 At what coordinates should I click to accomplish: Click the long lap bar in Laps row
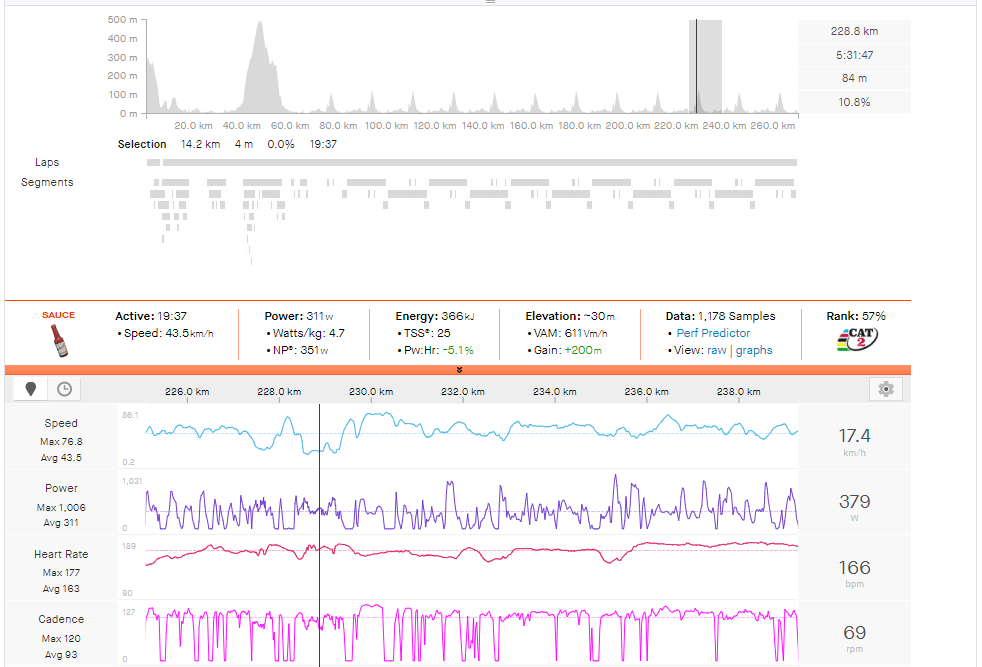tap(480, 162)
